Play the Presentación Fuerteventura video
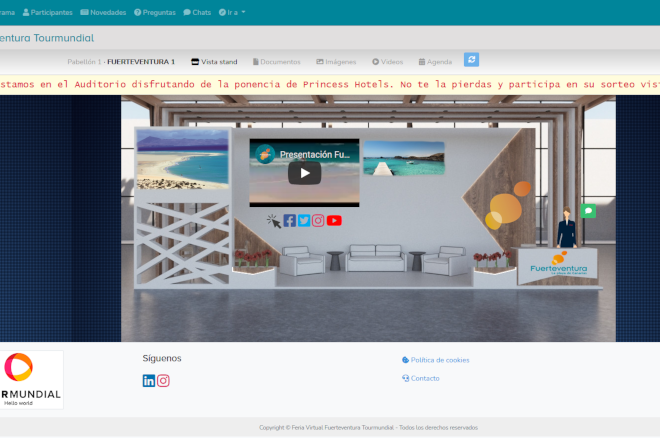The height and width of the screenshot is (438, 660). click(304, 172)
